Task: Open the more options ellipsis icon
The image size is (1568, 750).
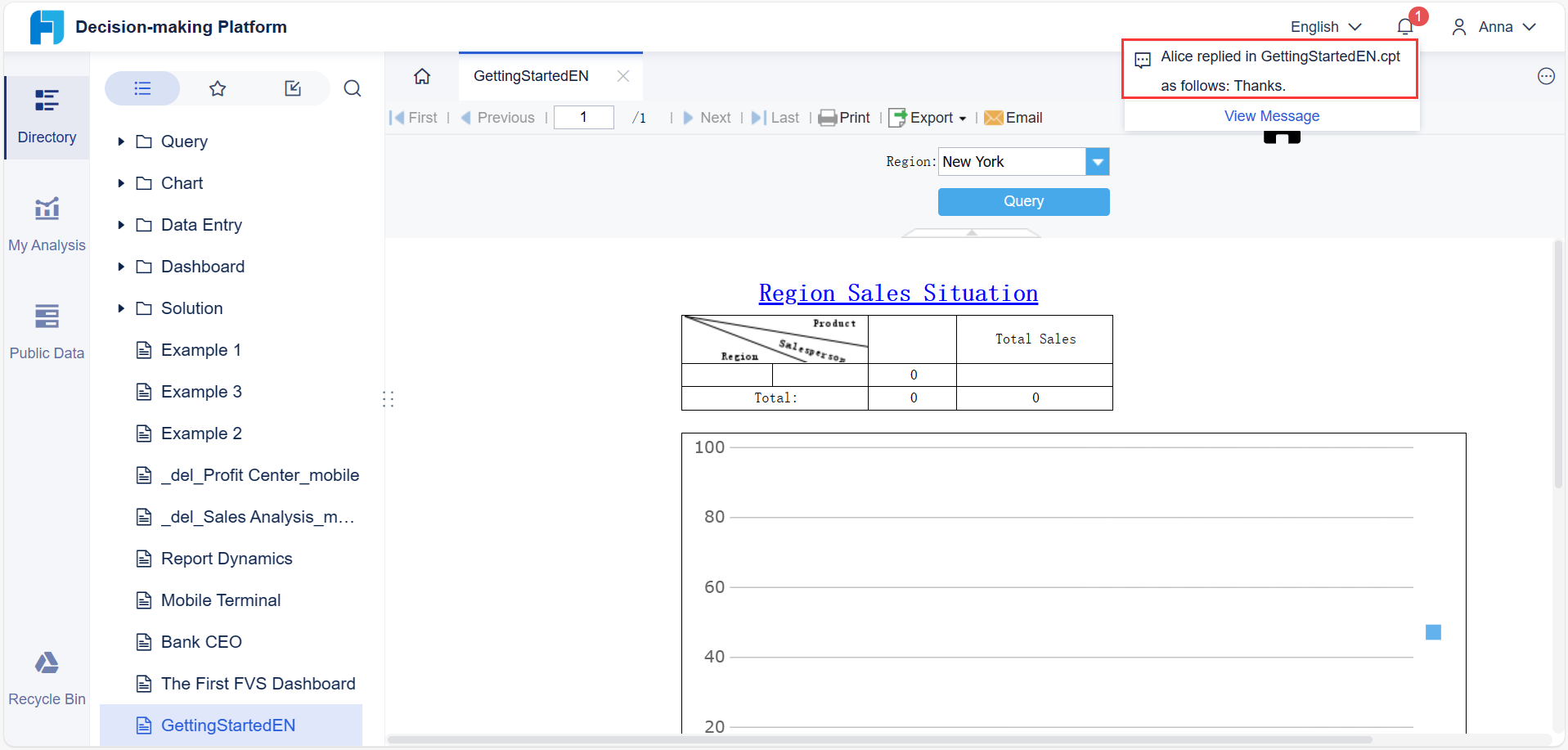Action: click(1546, 76)
